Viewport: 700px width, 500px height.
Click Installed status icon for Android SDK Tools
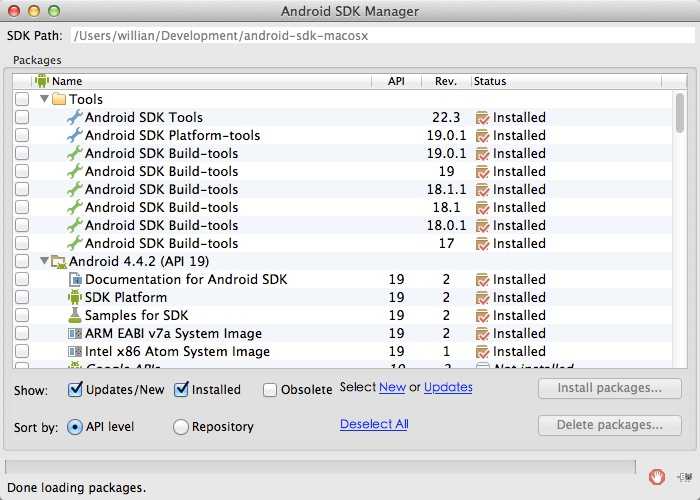pyautogui.click(x=483, y=117)
